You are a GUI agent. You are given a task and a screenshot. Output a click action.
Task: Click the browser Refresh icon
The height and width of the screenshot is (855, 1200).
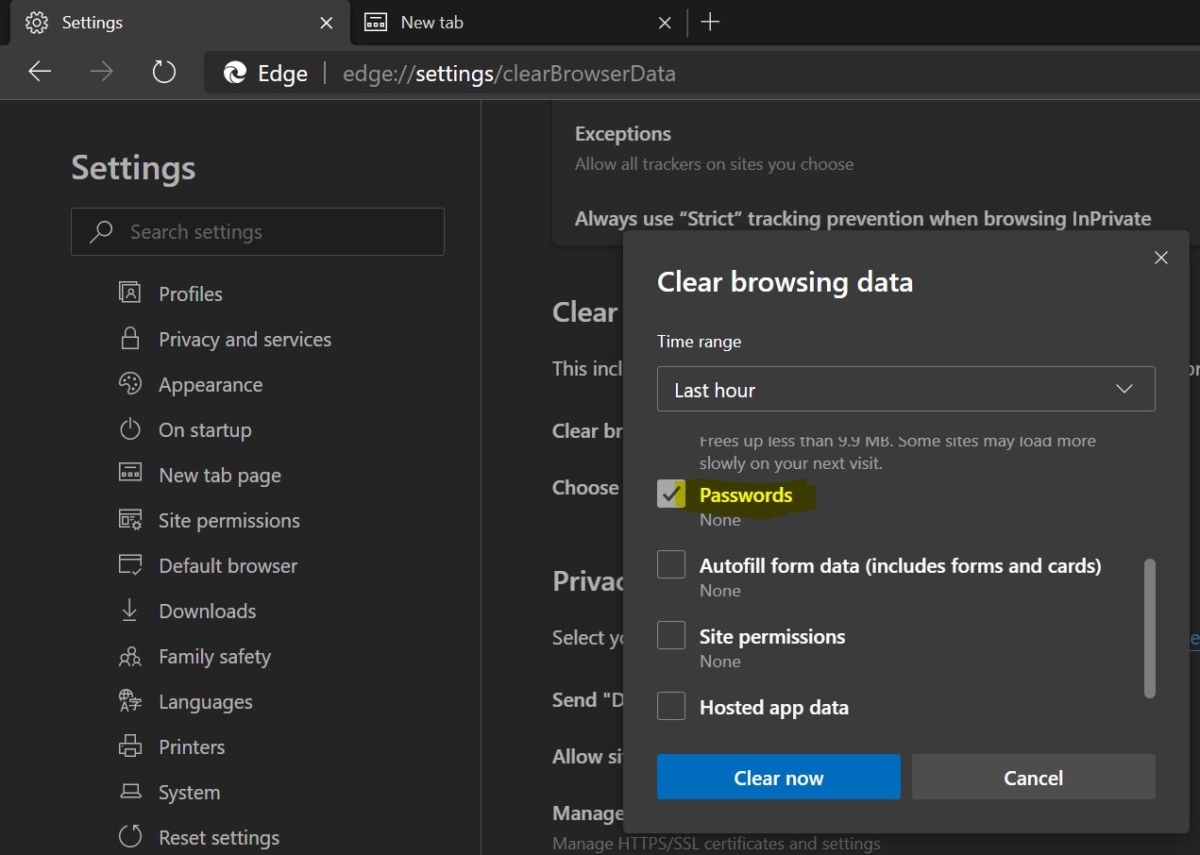164,73
